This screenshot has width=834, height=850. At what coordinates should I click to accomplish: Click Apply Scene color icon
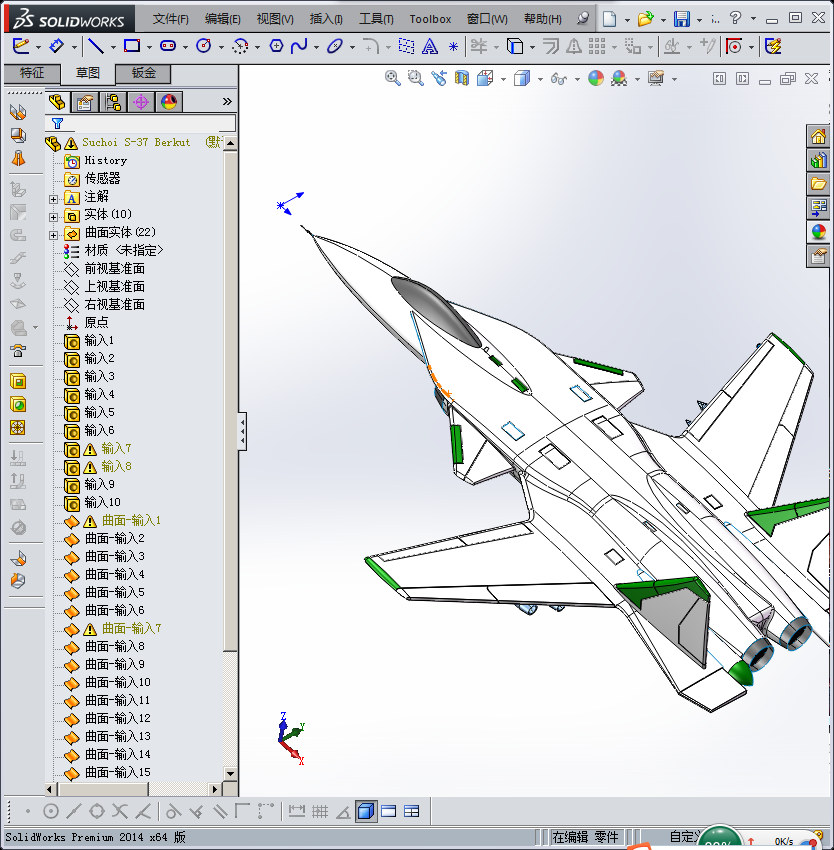619,79
